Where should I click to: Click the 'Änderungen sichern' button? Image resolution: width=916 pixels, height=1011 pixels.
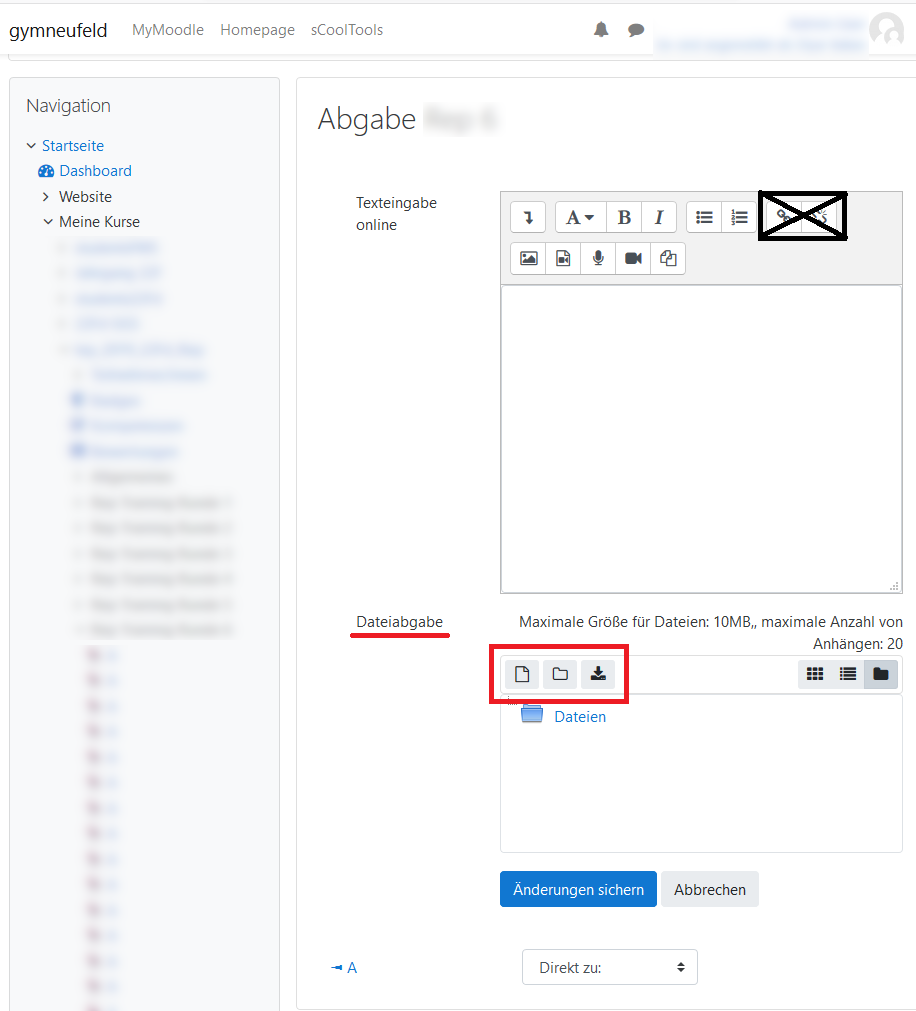pos(578,889)
